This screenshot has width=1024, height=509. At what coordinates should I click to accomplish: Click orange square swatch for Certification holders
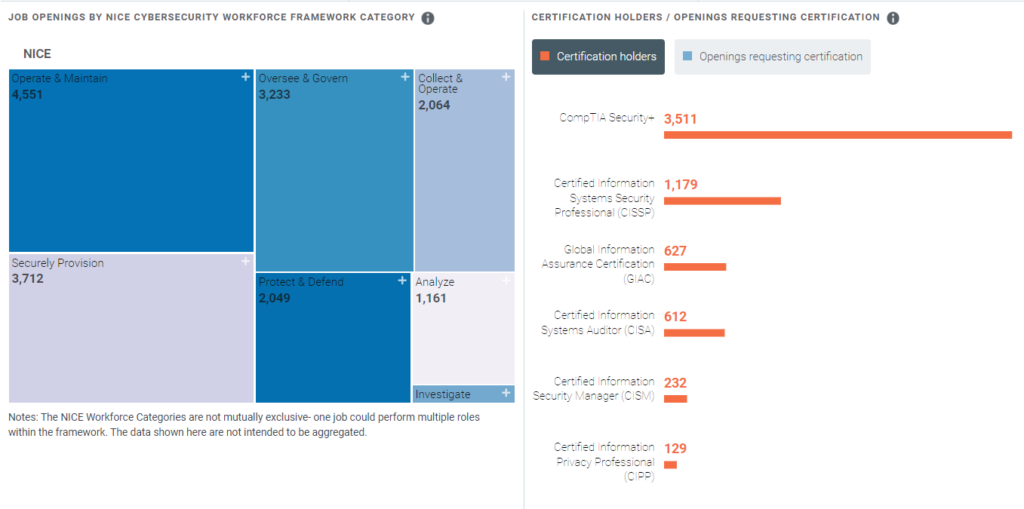(x=545, y=57)
